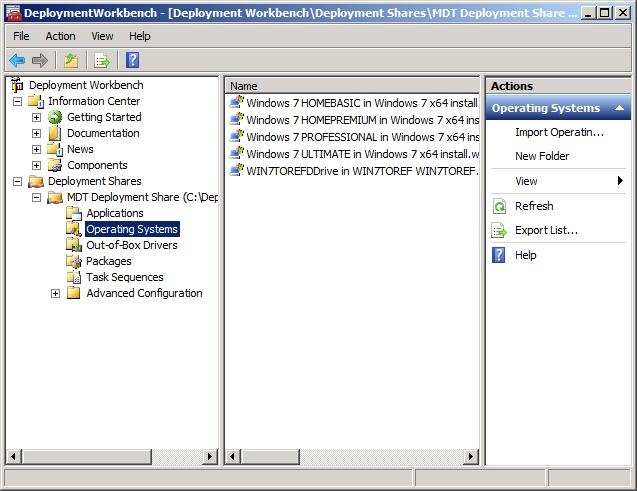Viewport: 637px width, 491px height.
Task: Expand the News node
Action: [x=37, y=149]
